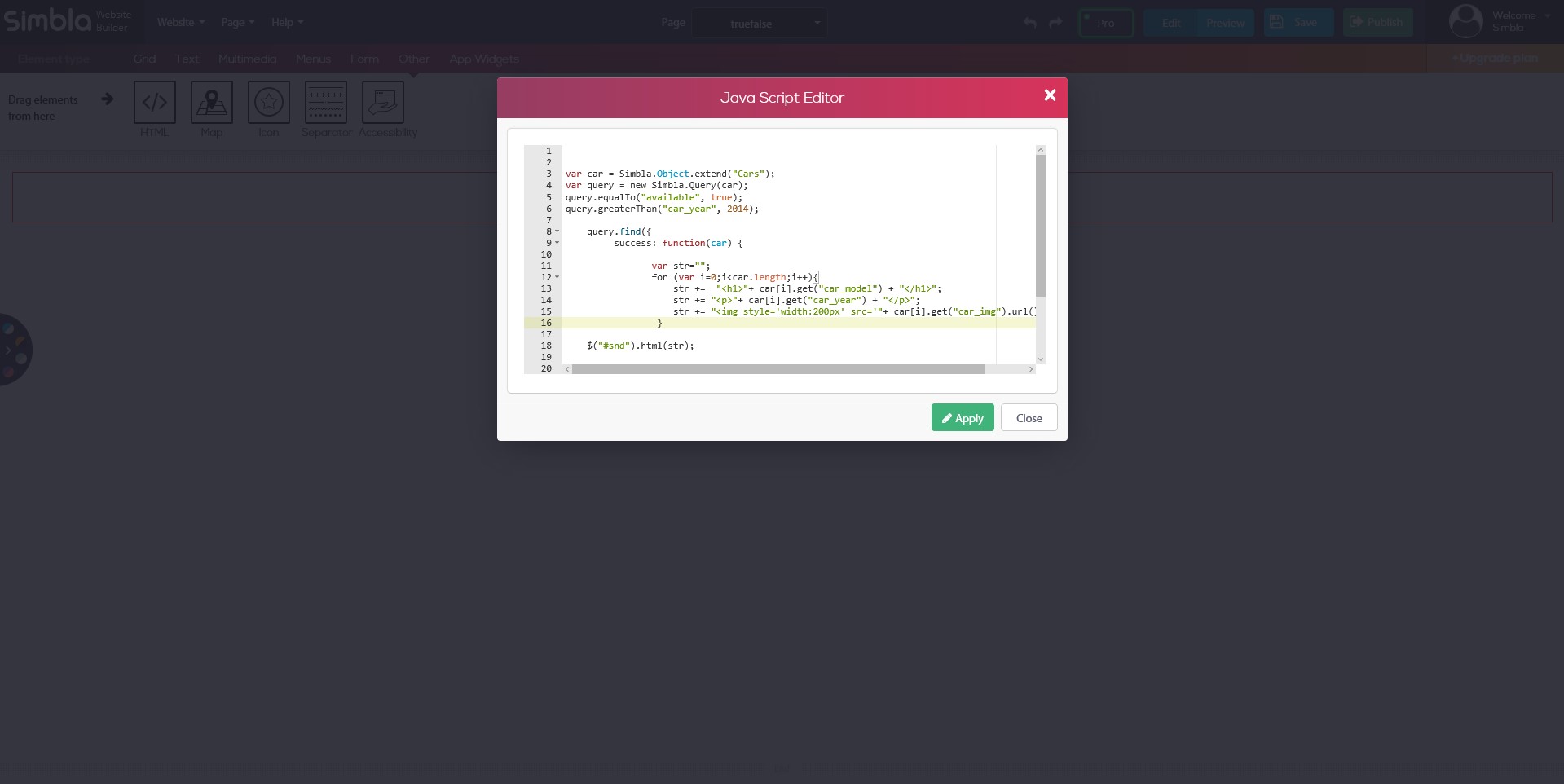Switch to the Multimedia element tab
This screenshot has width=1564, height=784.
247,59
